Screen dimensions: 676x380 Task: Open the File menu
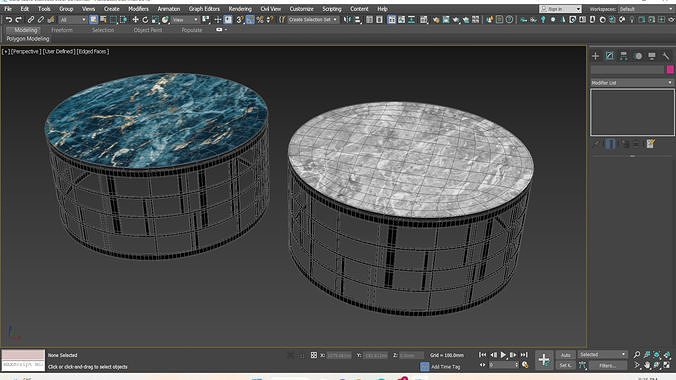click(8, 9)
